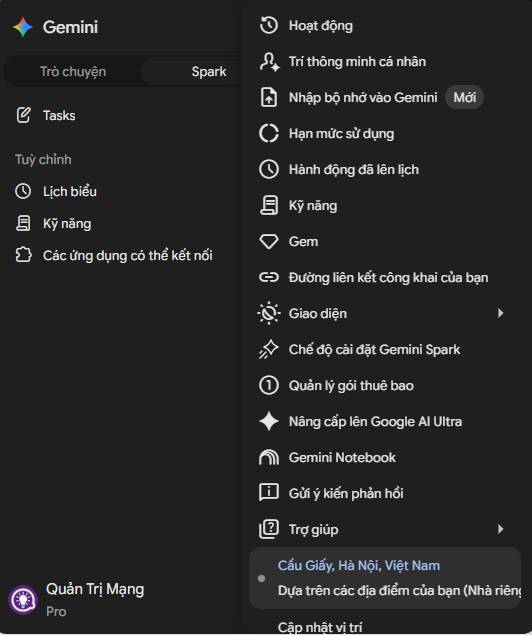Screen dimensions: 532x635
Task: Open the Giao diện submenu entry
Action: [x=318, y=314]
